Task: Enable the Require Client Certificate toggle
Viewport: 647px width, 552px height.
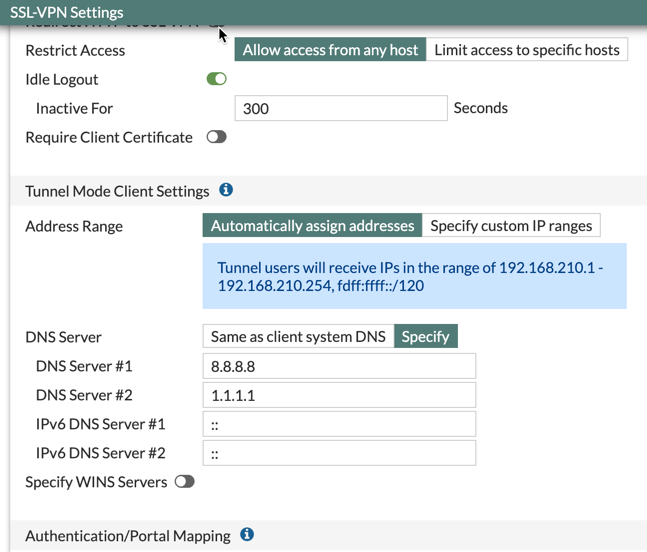Action: point(217,137)
